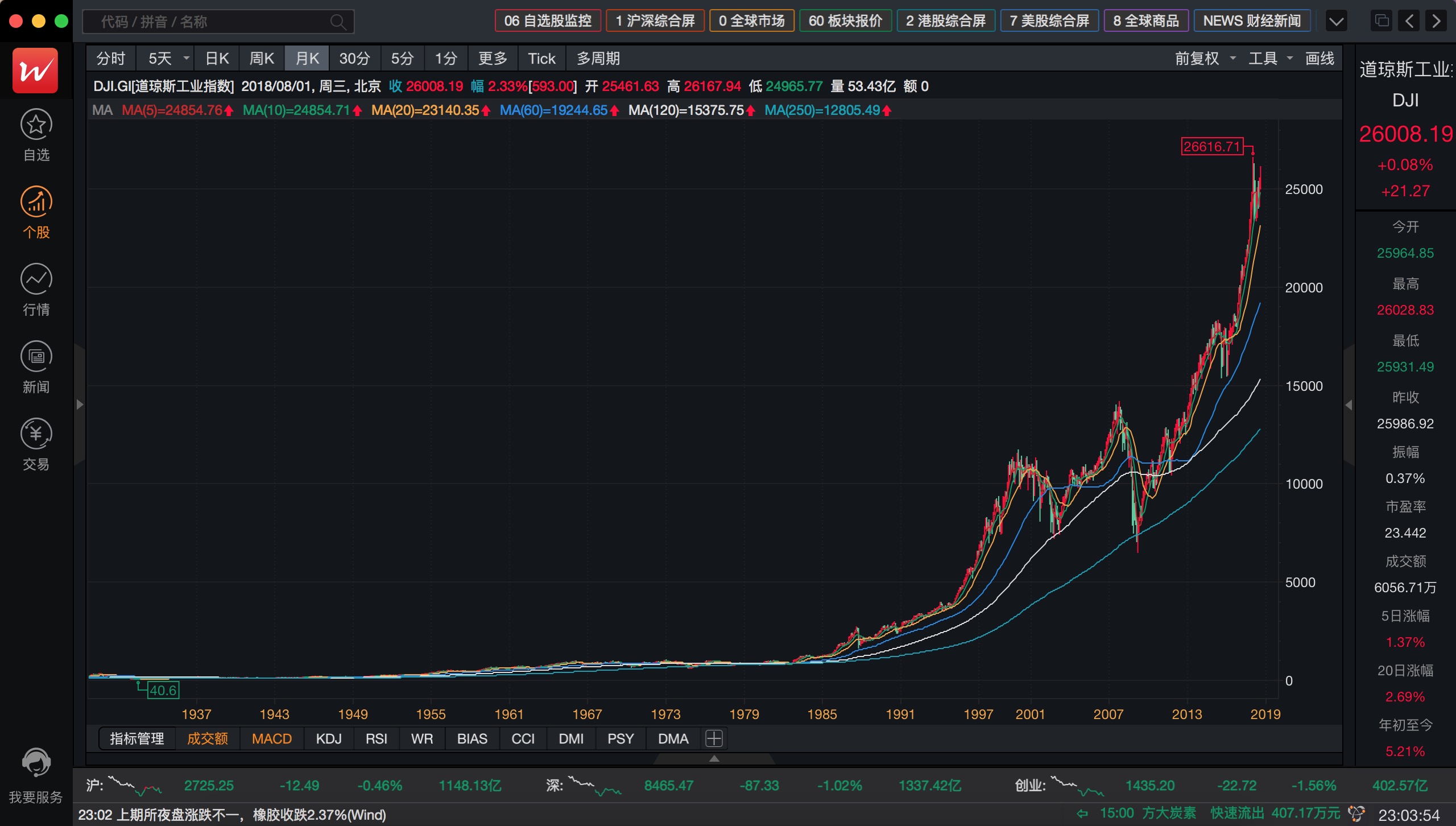Open the 自选 watchlist star icon
The image size is (1456, 826).
click(36, 124)
